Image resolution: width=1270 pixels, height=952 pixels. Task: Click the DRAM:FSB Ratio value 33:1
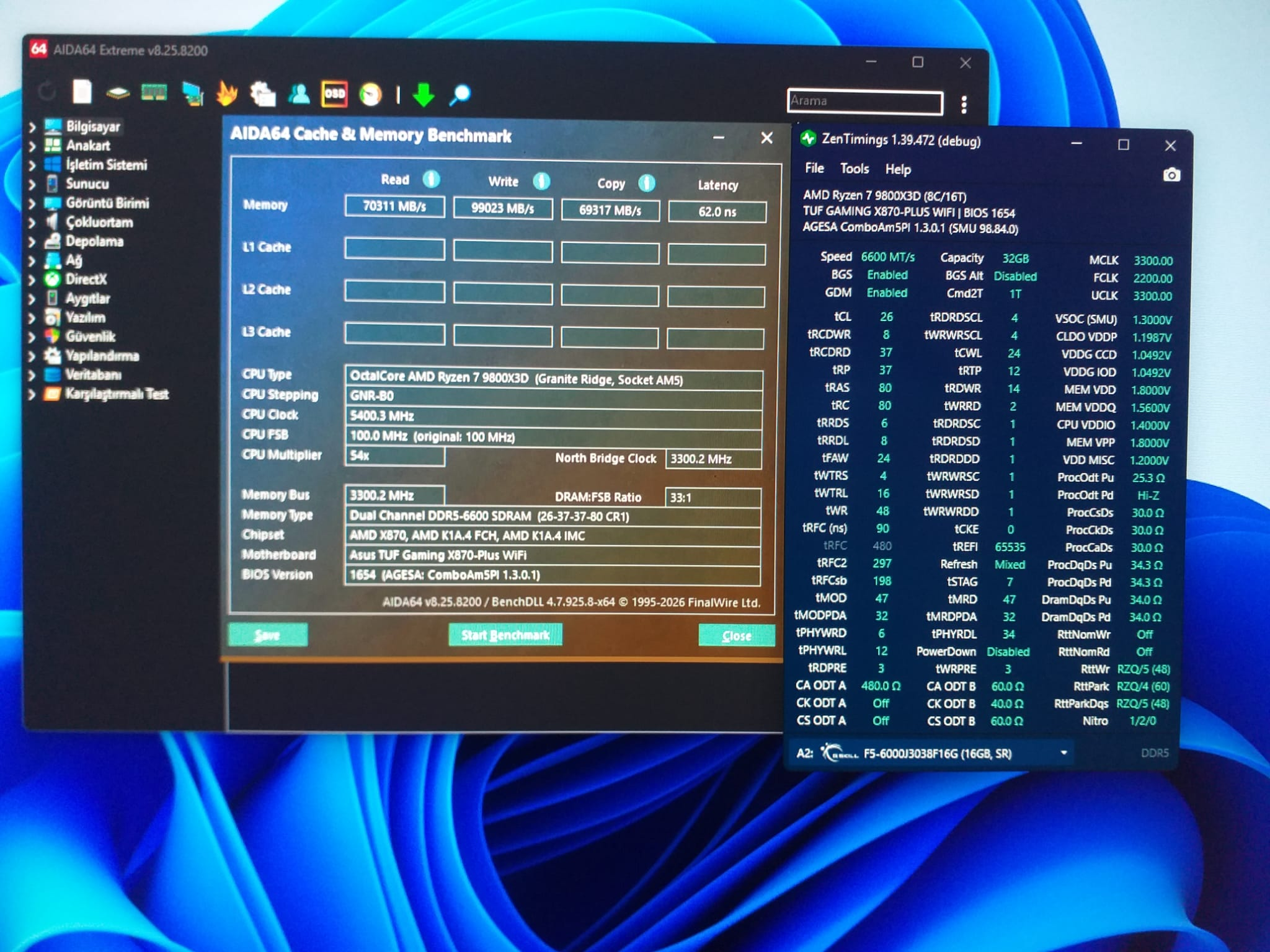click(713, 497)
